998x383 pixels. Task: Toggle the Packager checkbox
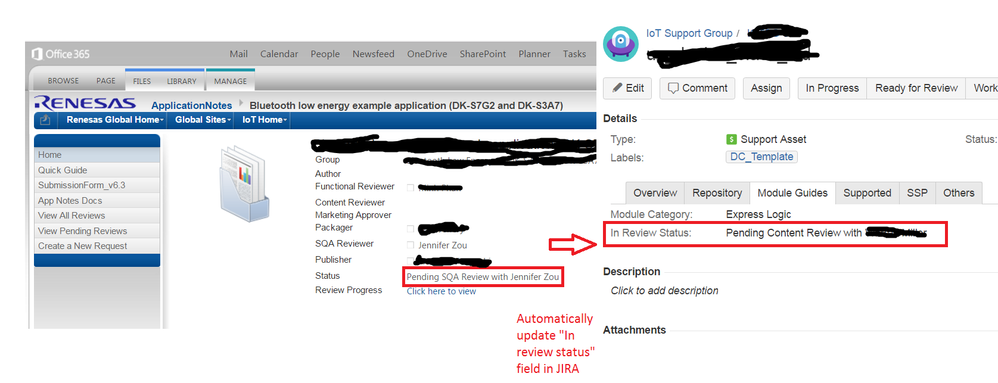411,229
